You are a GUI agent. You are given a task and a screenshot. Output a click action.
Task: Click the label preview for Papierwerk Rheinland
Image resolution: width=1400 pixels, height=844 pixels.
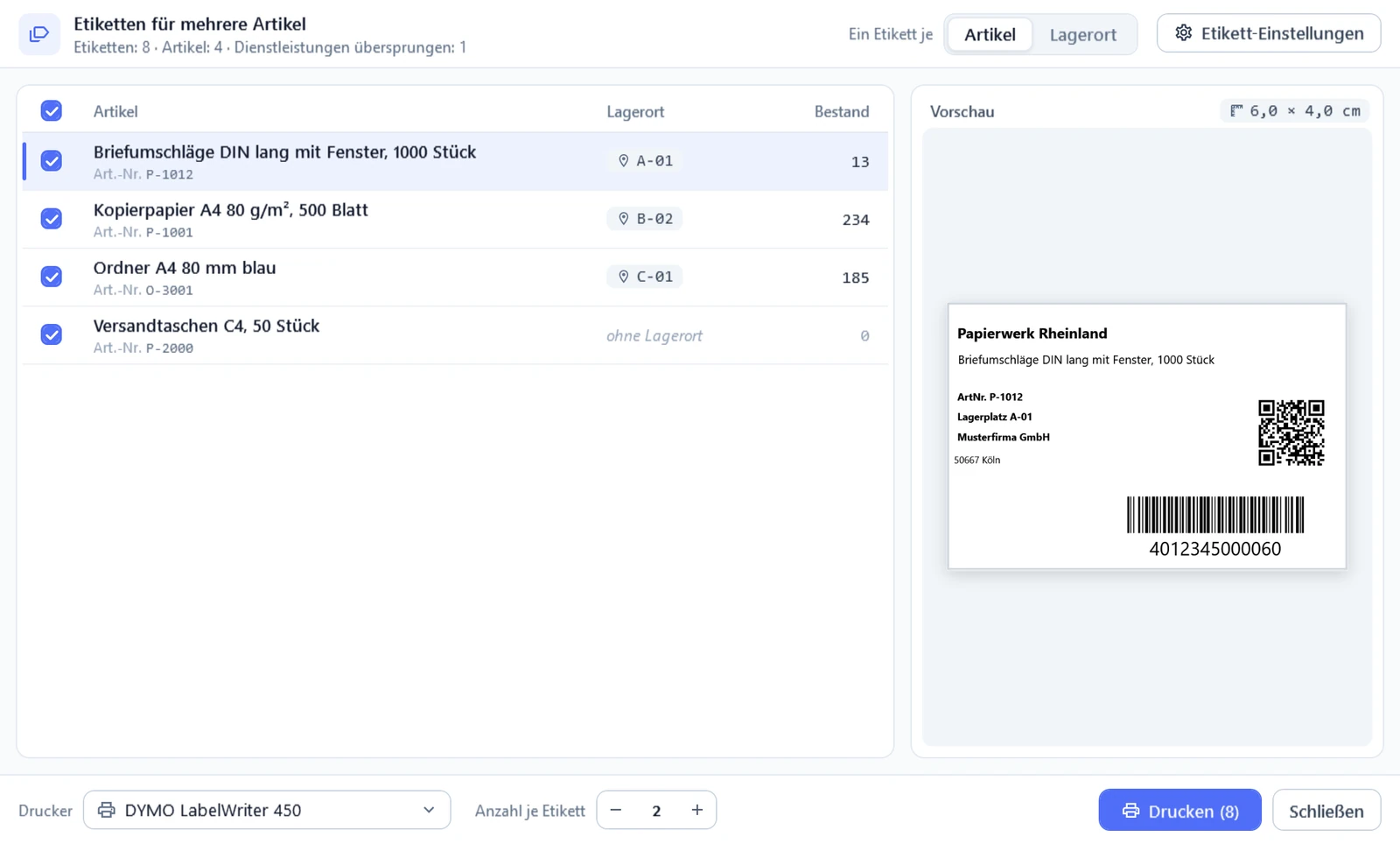[x=1147, y=436]
